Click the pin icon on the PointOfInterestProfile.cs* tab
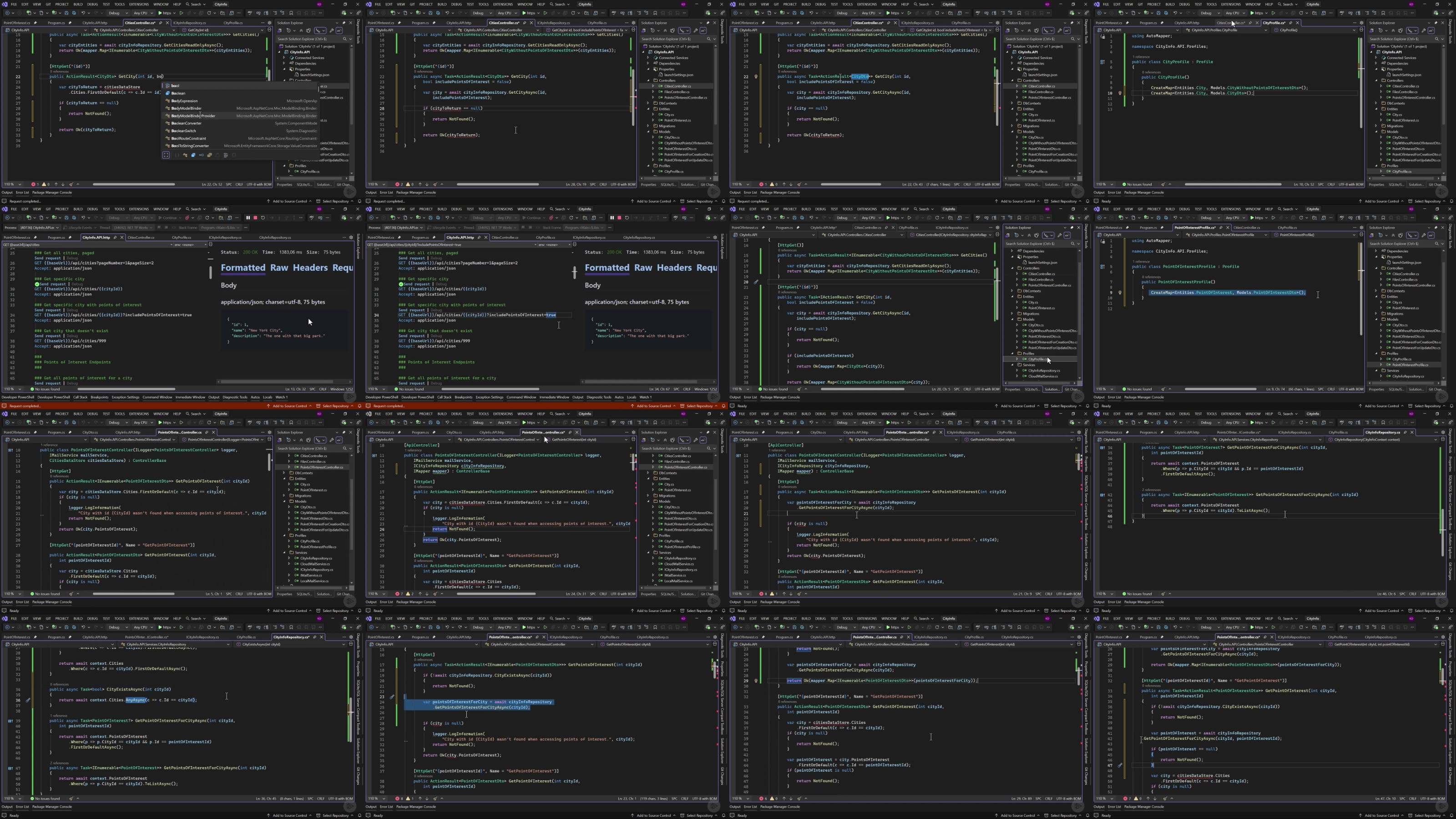Viewport: 1456px width, 819px height. point(1220,228)
